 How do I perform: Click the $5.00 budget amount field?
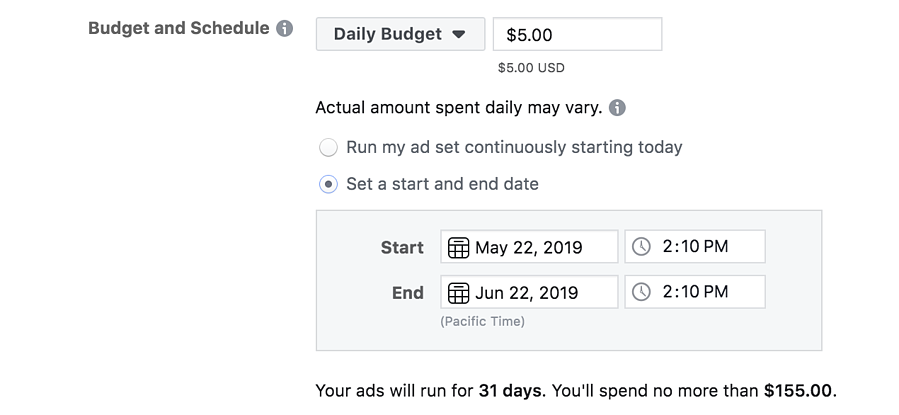click(x=577, y=34)
